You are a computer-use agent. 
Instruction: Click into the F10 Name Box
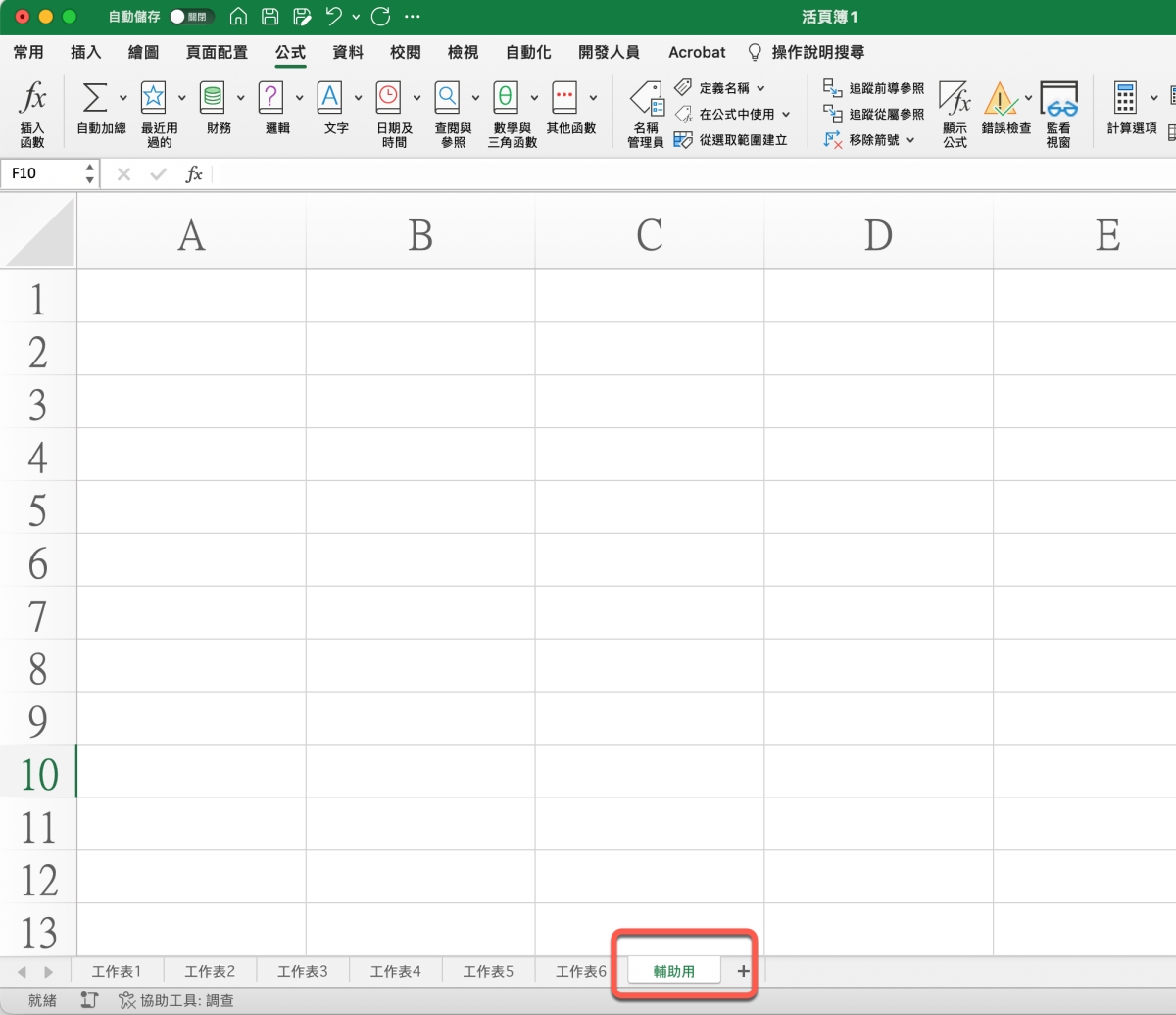pos(42,174)
